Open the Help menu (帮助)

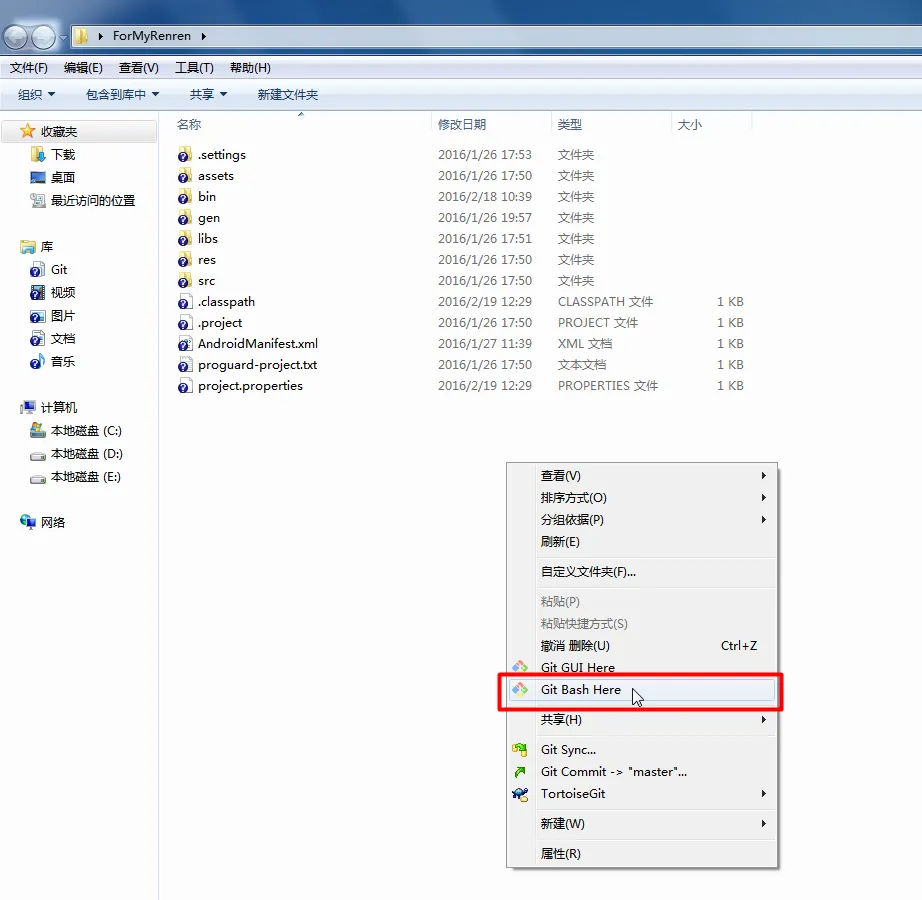click(x=250, y=68)
